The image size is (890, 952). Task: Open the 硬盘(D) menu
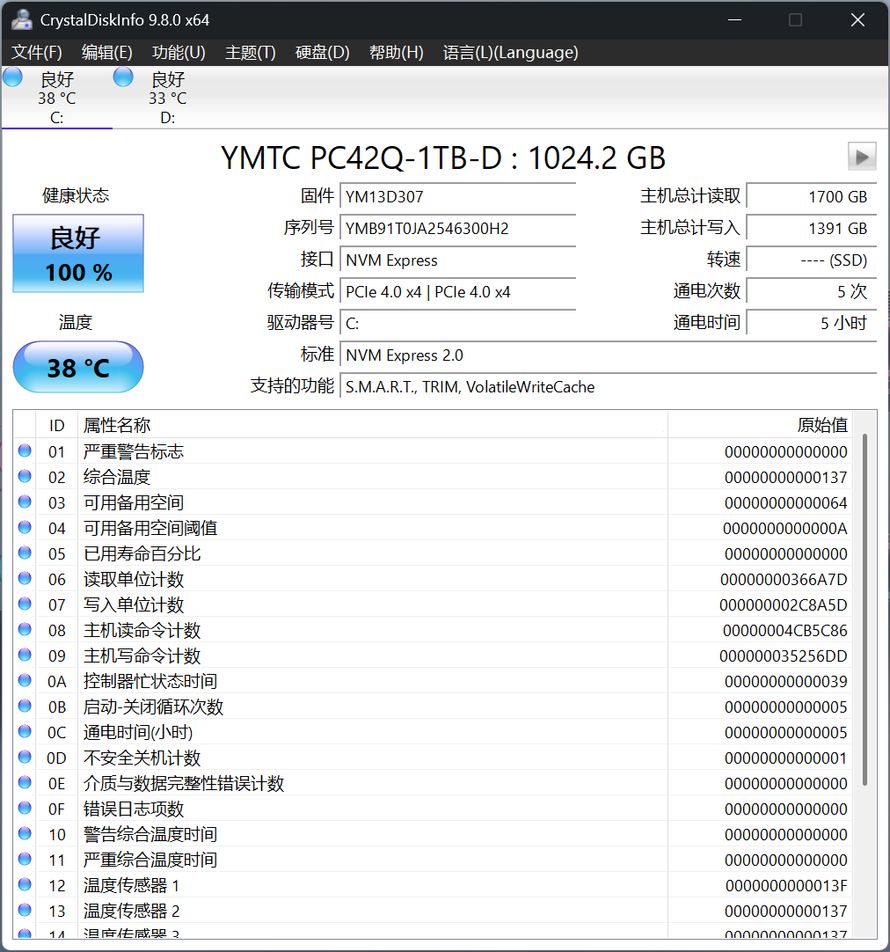coord(322,53)
